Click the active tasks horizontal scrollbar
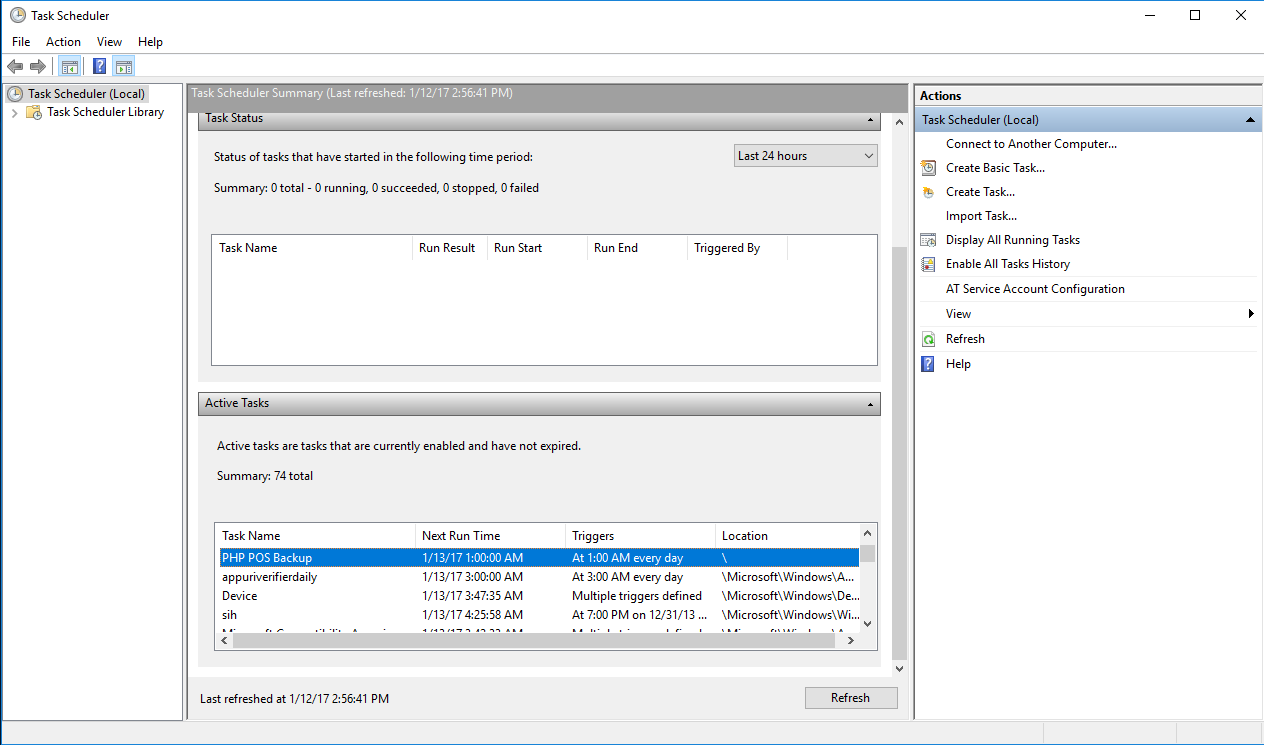Viewport: 1264px width, 745px height. click(533, 642)
